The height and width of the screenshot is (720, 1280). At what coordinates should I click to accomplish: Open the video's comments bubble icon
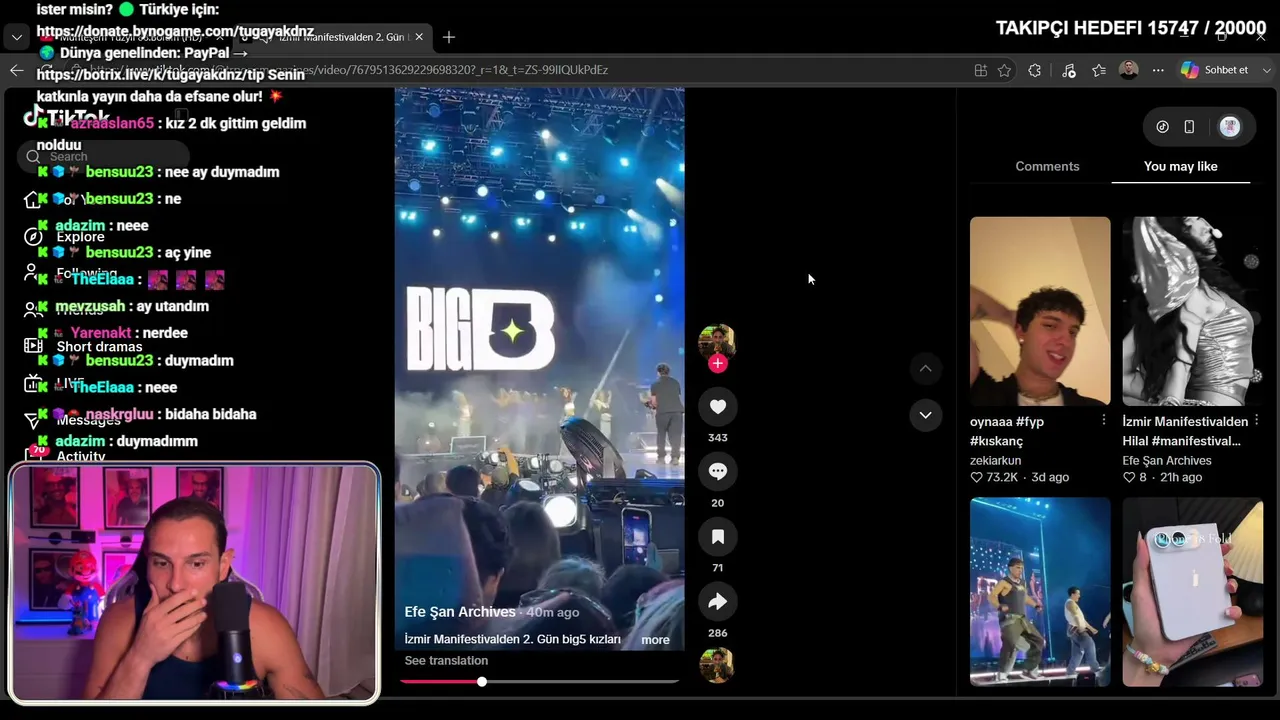[717, 471]
